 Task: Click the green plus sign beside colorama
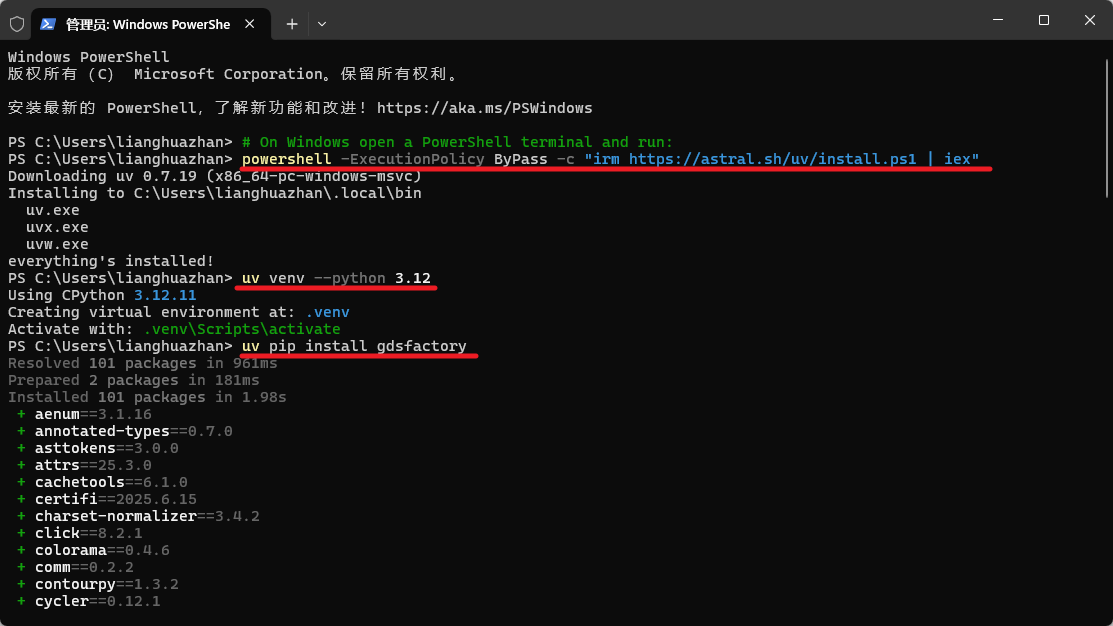(x=20, y=550)
